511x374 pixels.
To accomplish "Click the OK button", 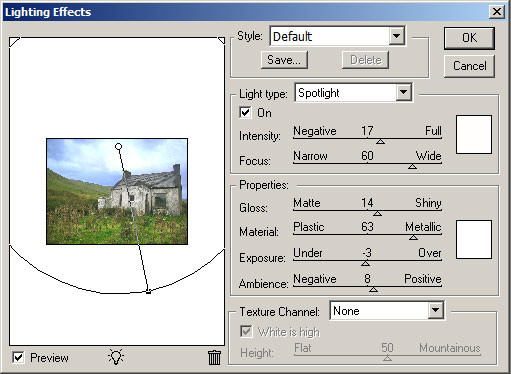I will click(469, 38).
